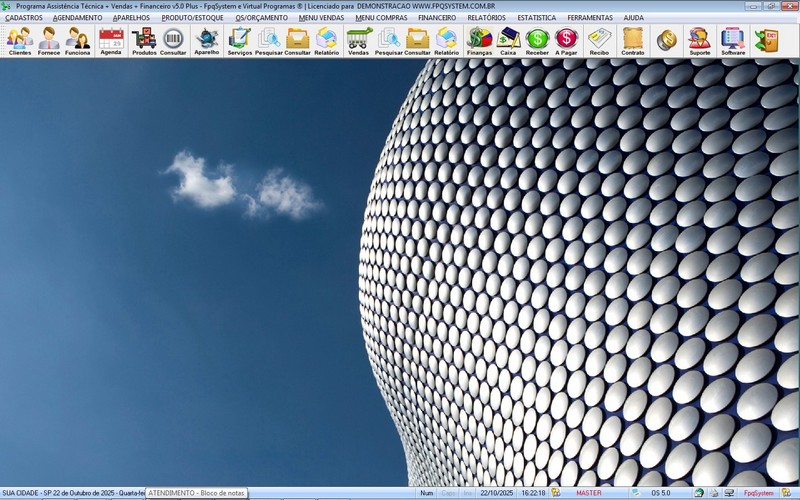This screenshot has width=800, height=500.
Task: Open the Contrato toolbar icon
Action: click(633, 40)
